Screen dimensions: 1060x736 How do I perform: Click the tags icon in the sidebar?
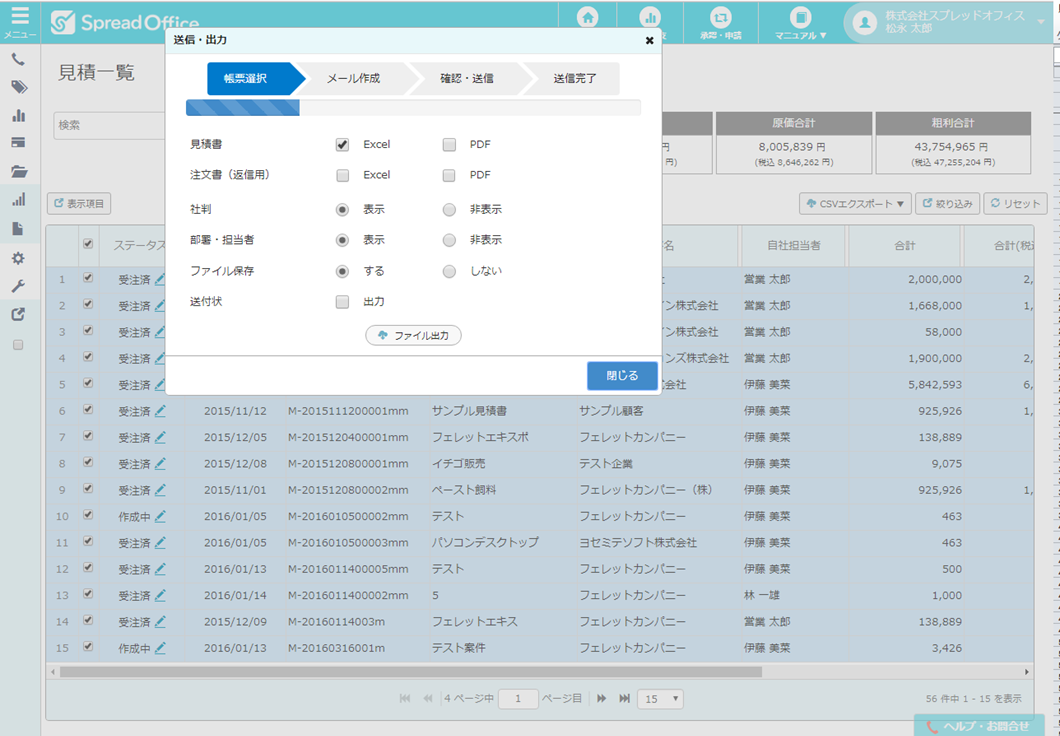click(x=19, y=87)
